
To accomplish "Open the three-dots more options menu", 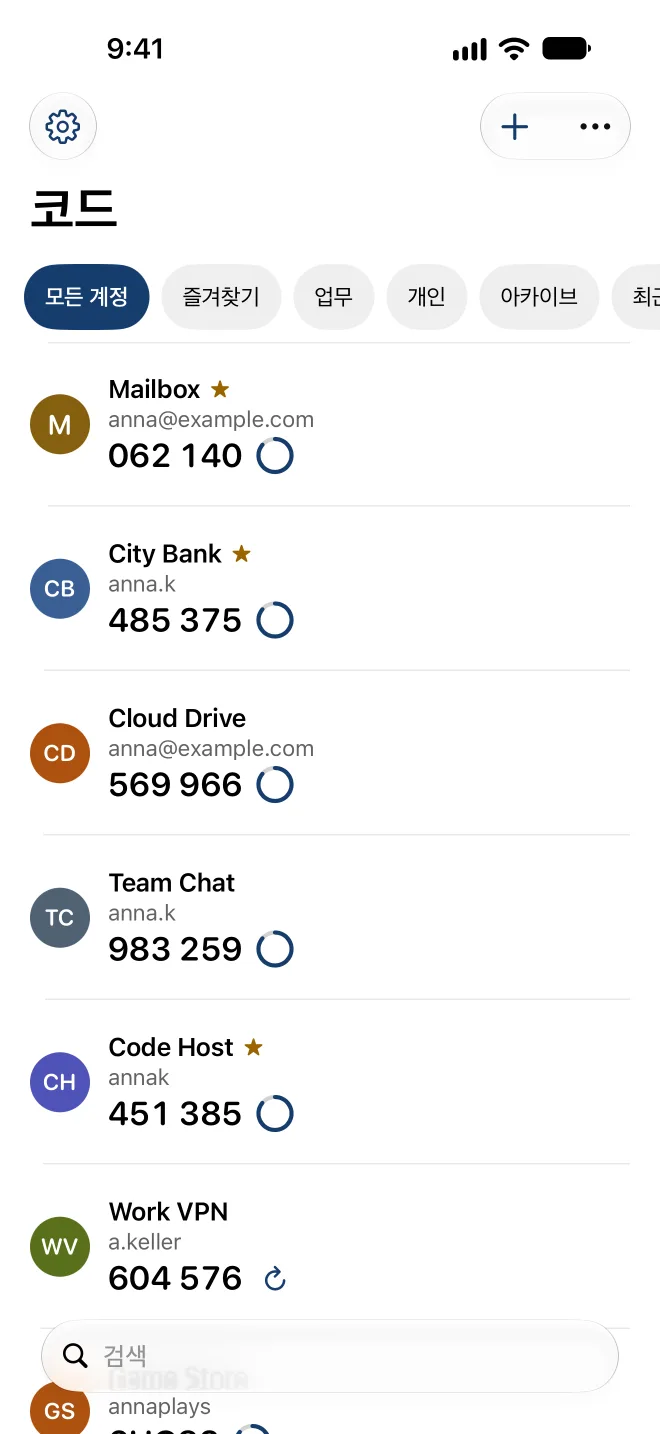I will (595, 127).
